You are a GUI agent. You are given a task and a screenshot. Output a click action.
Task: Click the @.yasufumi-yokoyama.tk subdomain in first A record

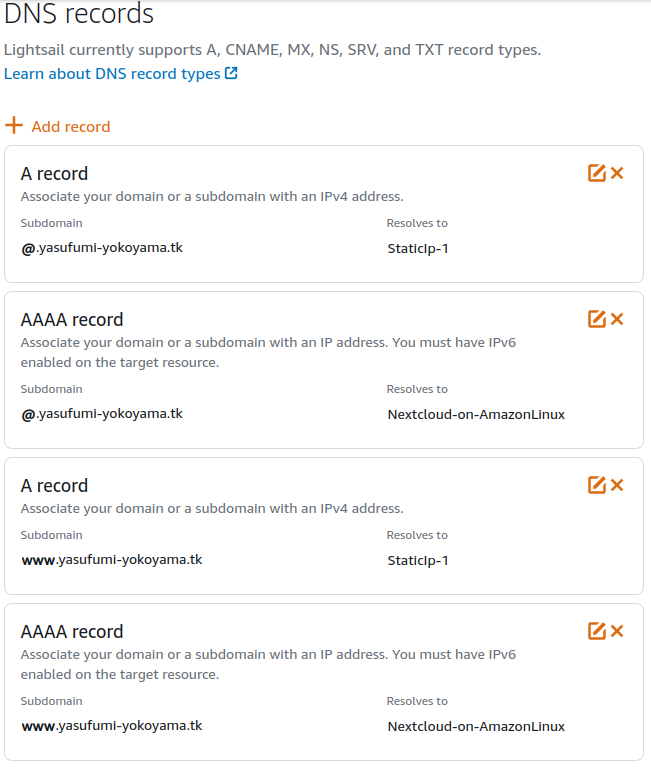102,248
